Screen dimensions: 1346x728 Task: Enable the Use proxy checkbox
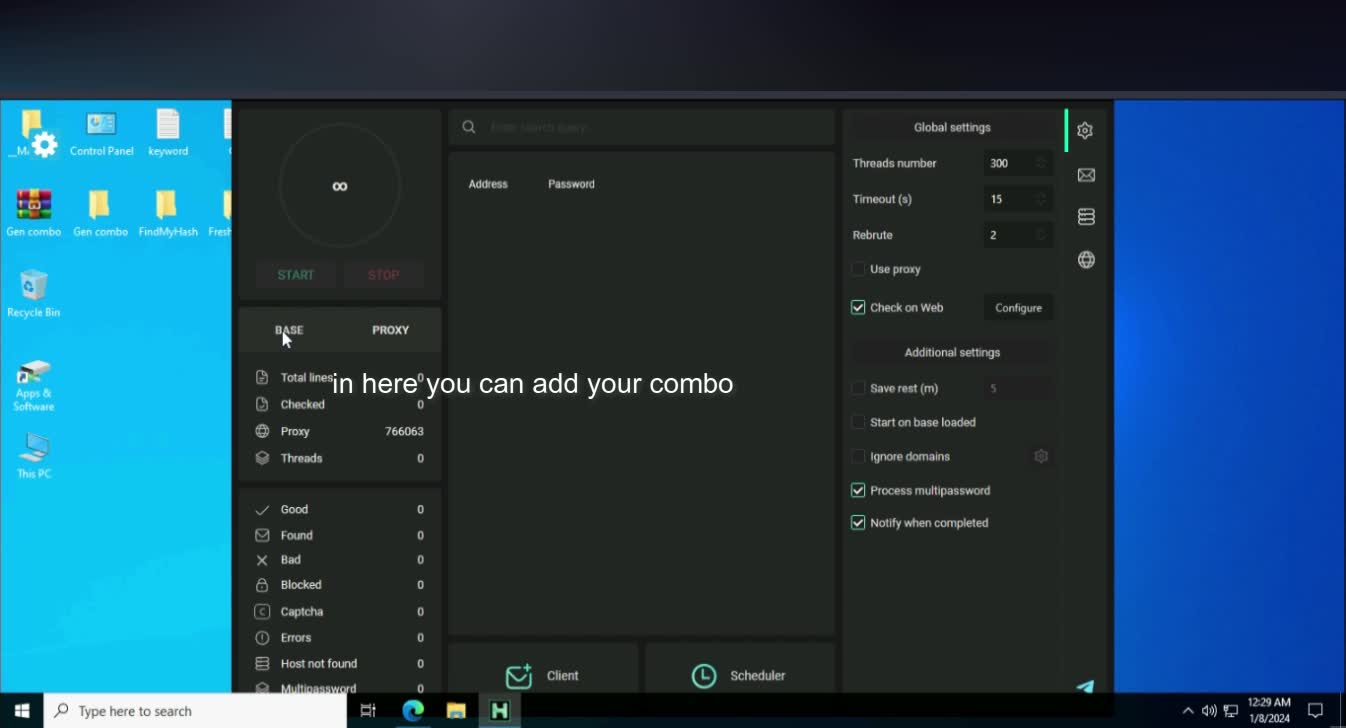pyautogui.click(x=858, y=269)
